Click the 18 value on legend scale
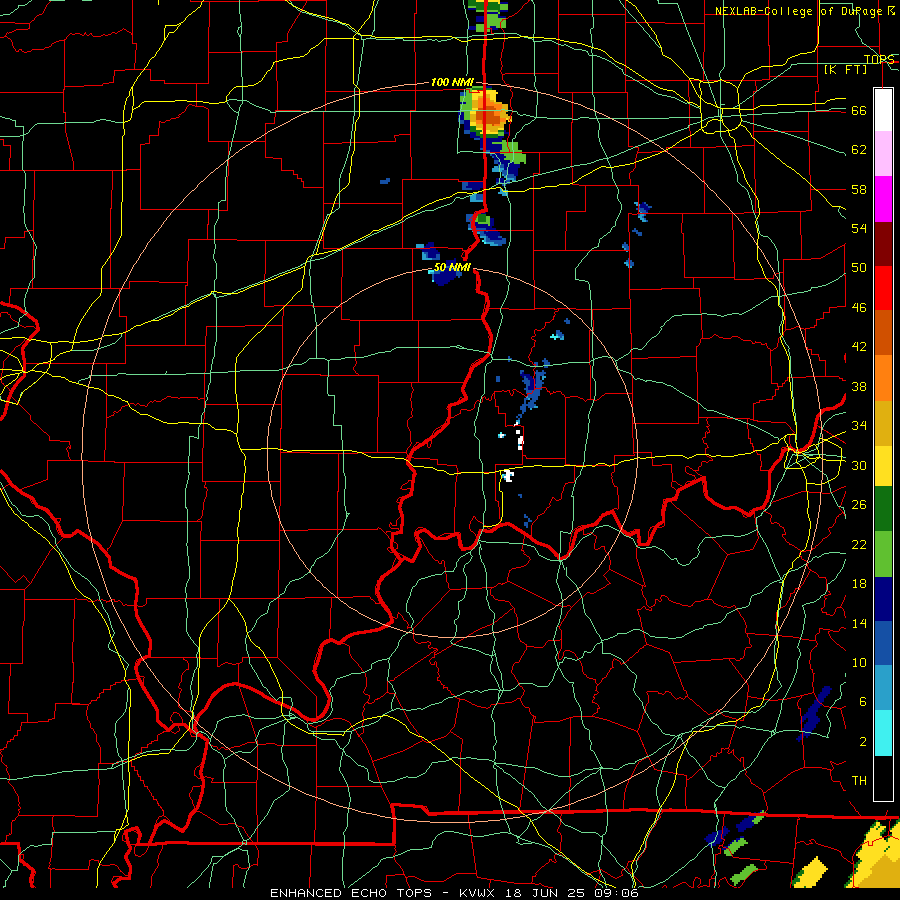This screenshot has height=900, width=900. (x=859, y=584)
